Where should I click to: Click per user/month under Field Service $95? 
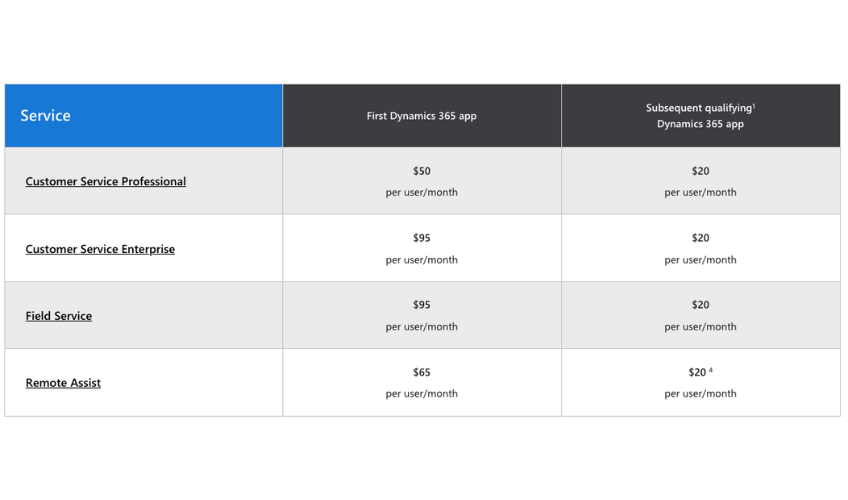click(x=421, y=327)
